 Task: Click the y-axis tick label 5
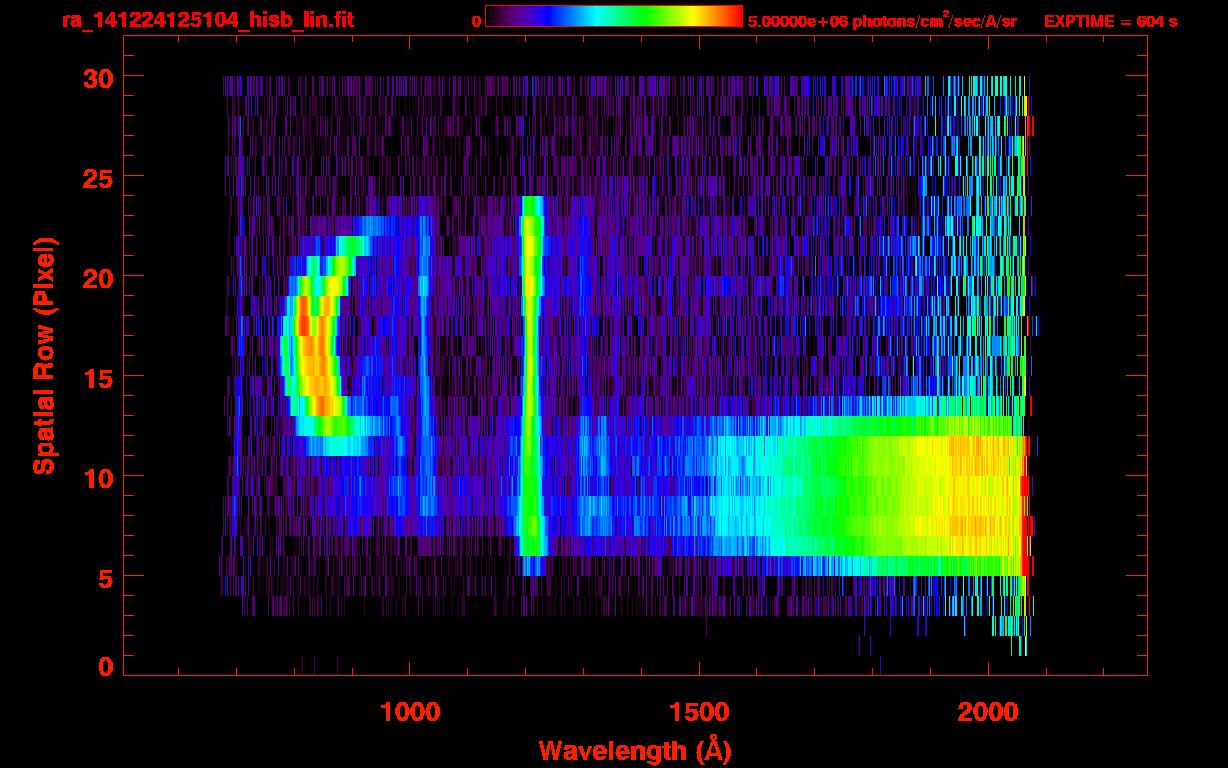105,577
